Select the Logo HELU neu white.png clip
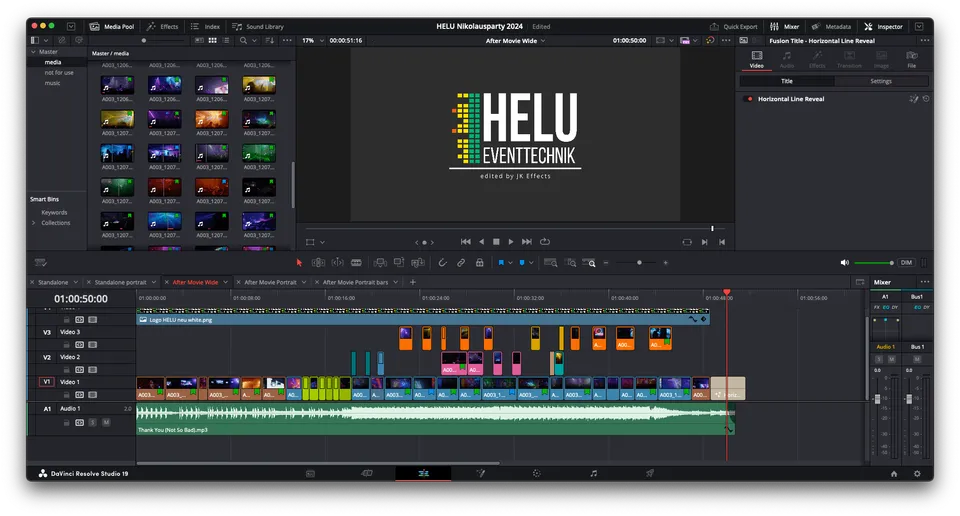The height and width of the screenshot is (516, 960). point(422,320)
